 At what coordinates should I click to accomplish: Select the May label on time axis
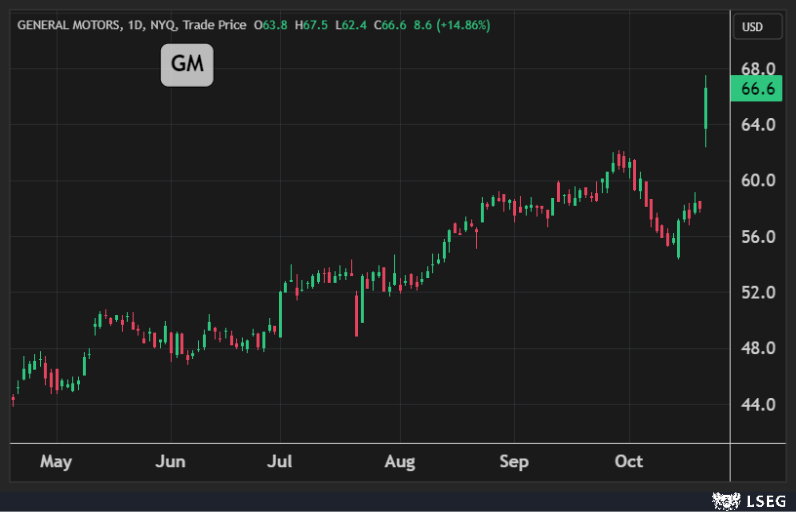coord(56,462)
